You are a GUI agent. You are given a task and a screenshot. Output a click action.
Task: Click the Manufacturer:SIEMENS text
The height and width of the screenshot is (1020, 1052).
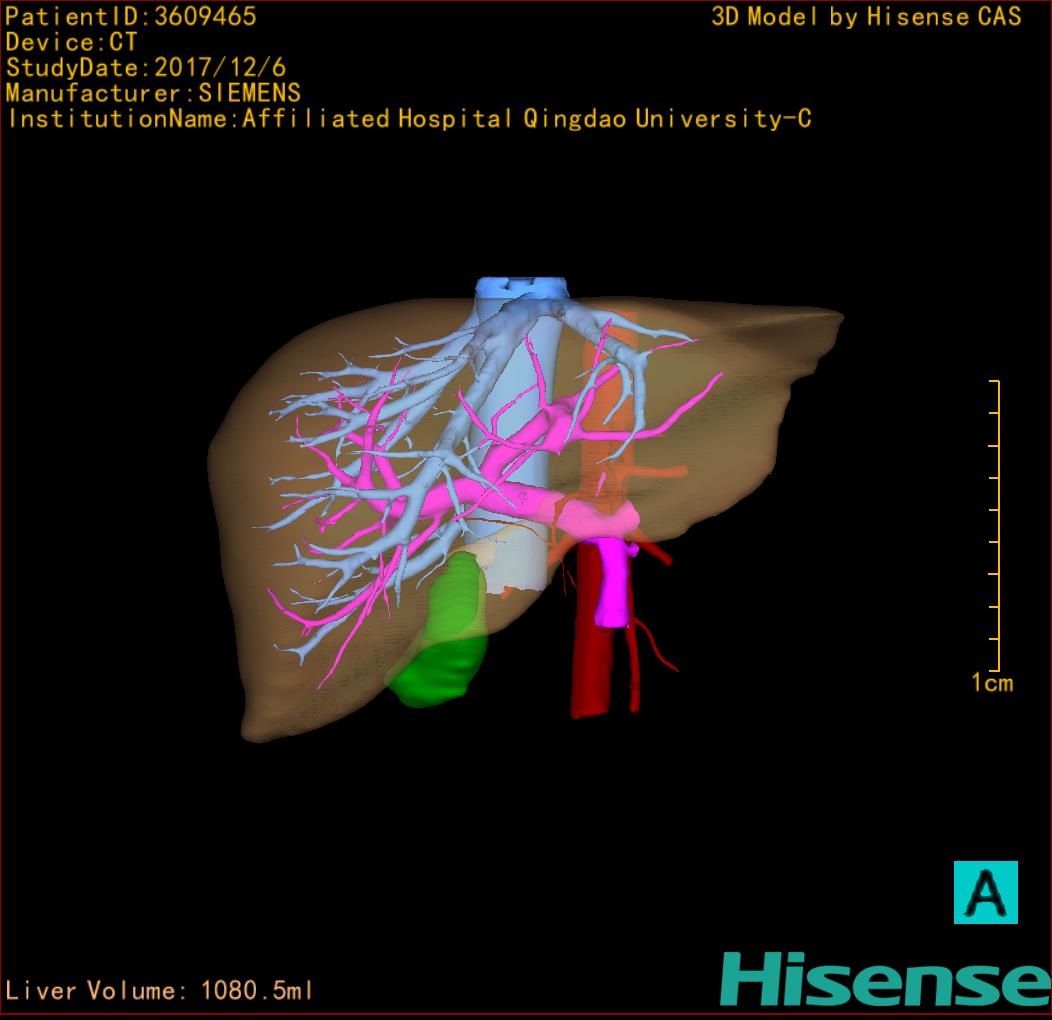point(153,93)
